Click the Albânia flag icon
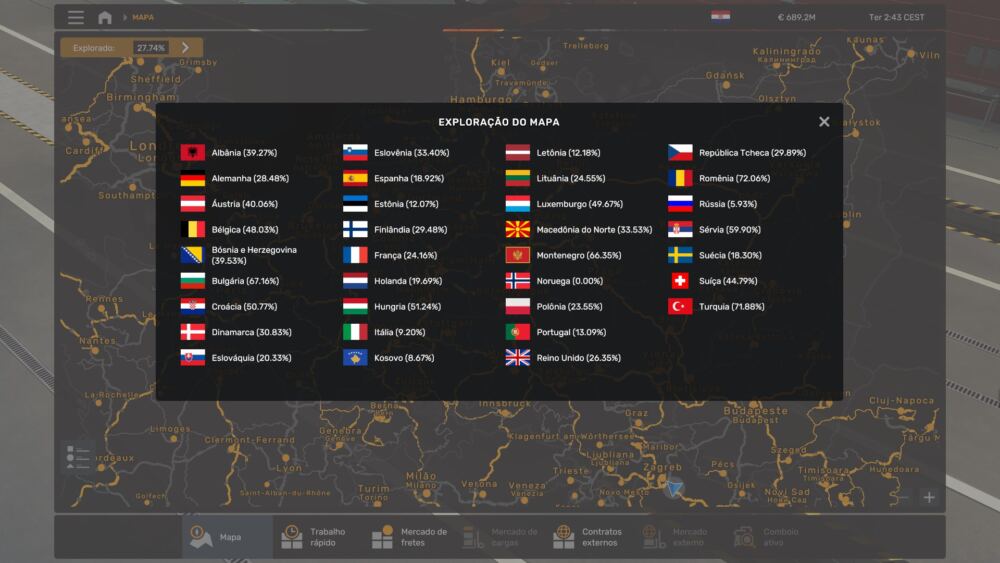Image resolution: width=1000 pixels, height=563 pixels. click(x=193, y=153)
